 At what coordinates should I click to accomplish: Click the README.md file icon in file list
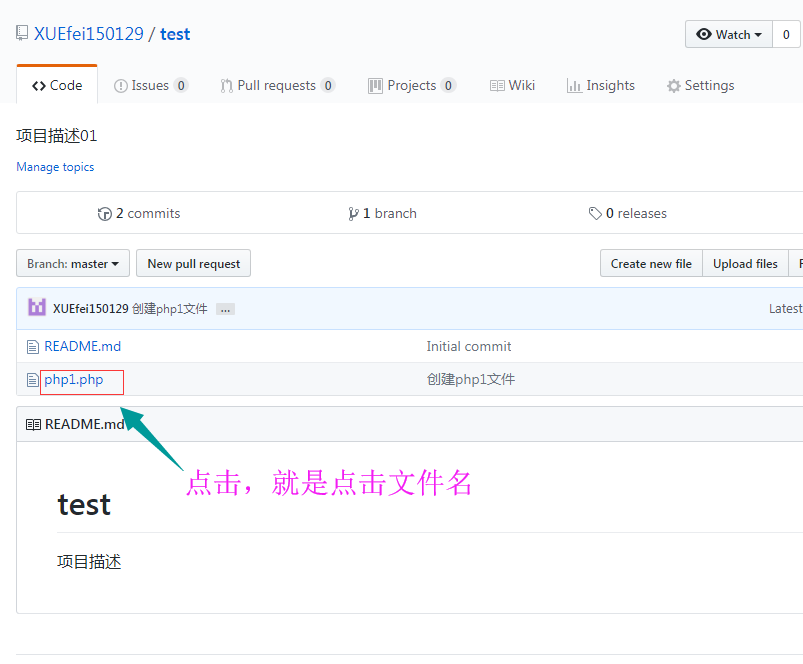click(x=33, y=347)
